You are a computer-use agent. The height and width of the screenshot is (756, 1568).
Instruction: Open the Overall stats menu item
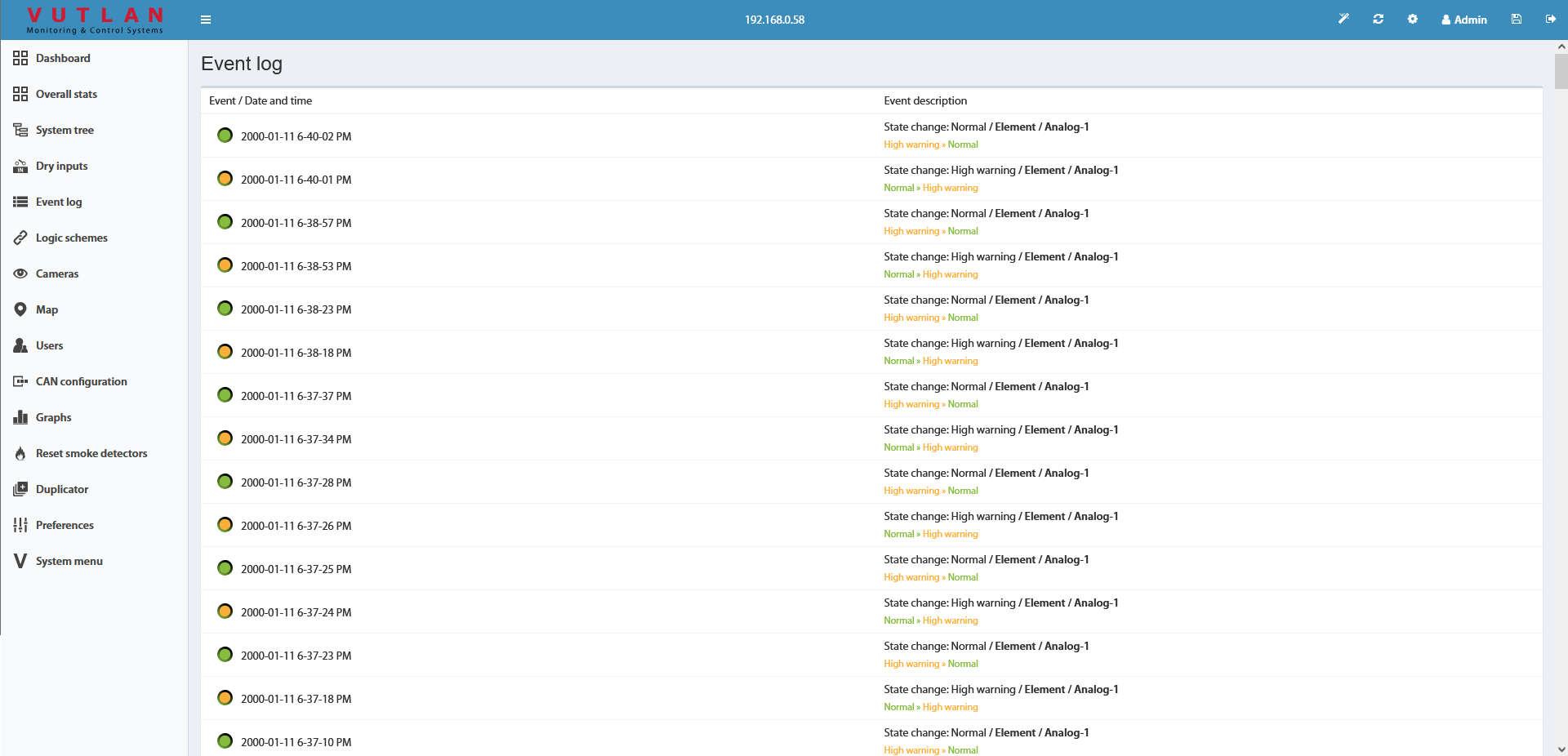point(66,94)
